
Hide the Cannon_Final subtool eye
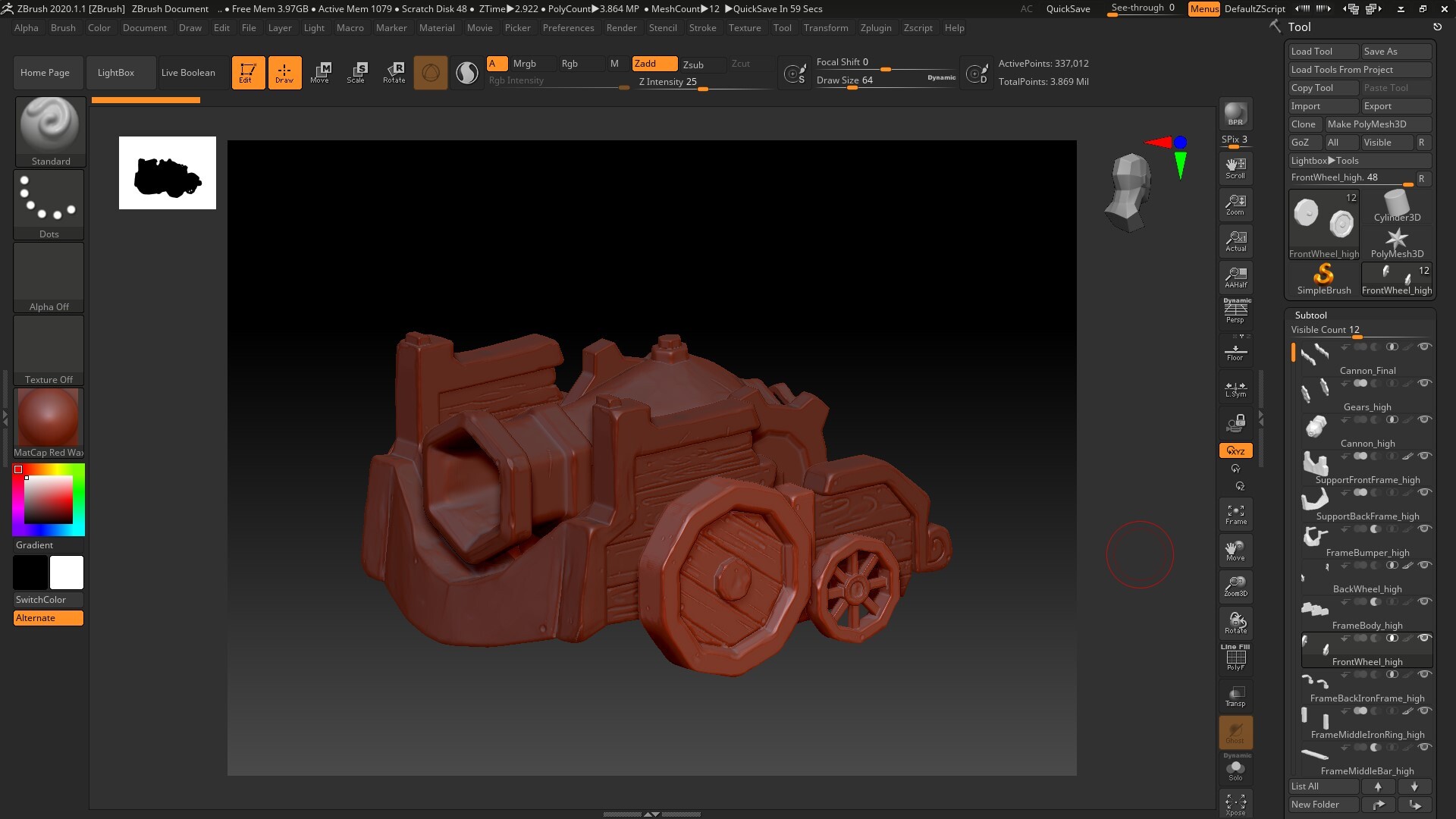tap(1424, 347)
